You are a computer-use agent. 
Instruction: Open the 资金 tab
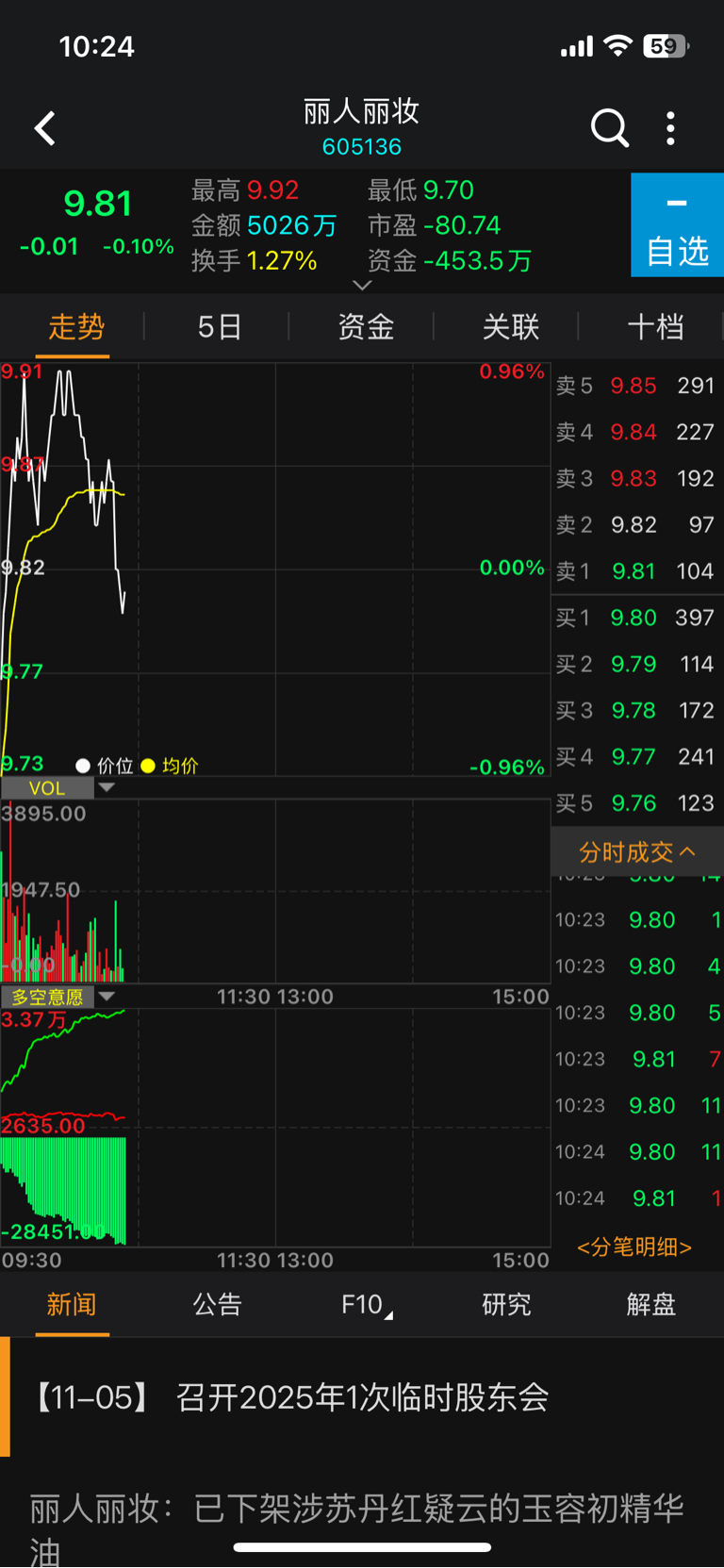pyautogui.click(x=366, y=327)
